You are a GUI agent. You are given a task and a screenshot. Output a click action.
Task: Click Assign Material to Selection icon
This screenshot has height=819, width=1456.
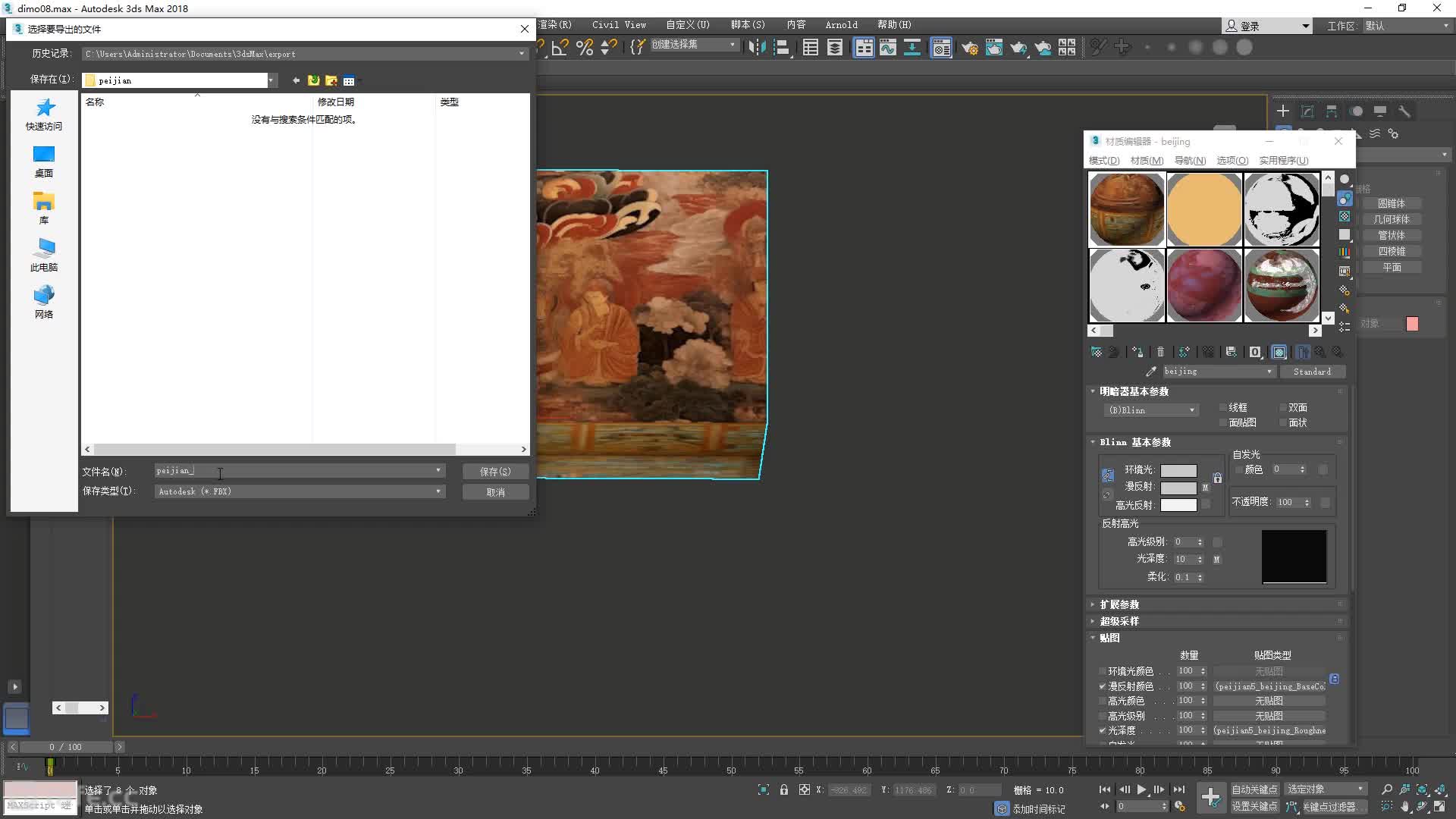[1137, 352]
